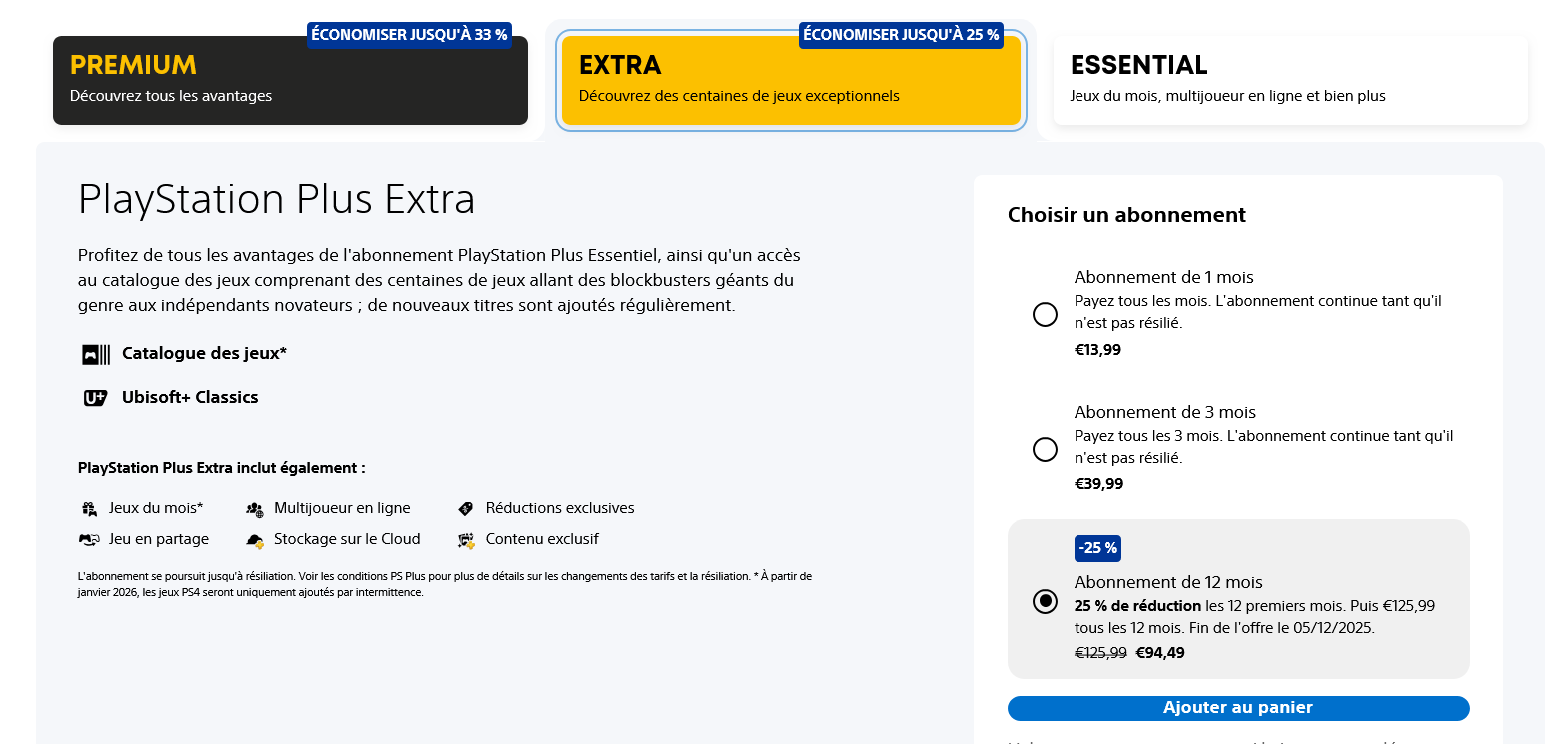The image size is (1552, 744).
Task: Switch to the ESSENTIAL plan card
Action: [1290, 78]
